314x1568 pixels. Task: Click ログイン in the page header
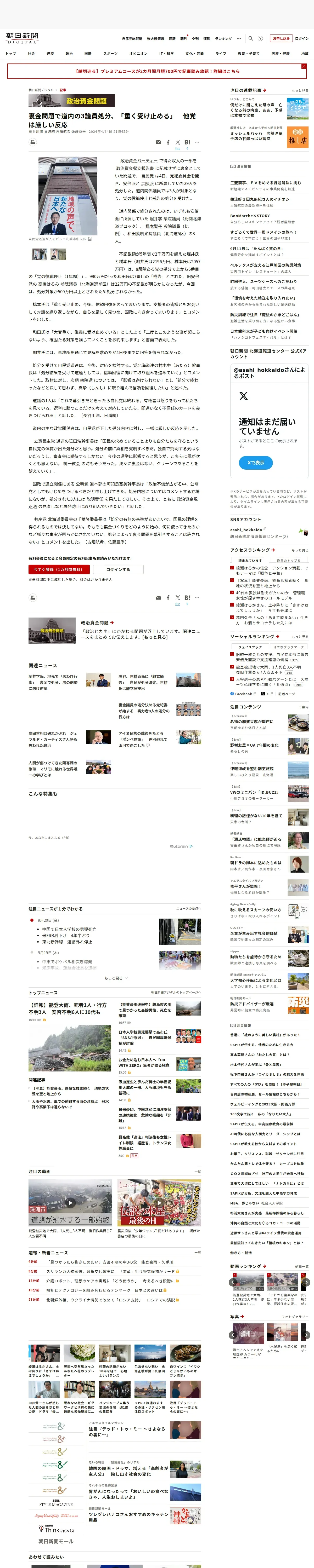point(302,38)
